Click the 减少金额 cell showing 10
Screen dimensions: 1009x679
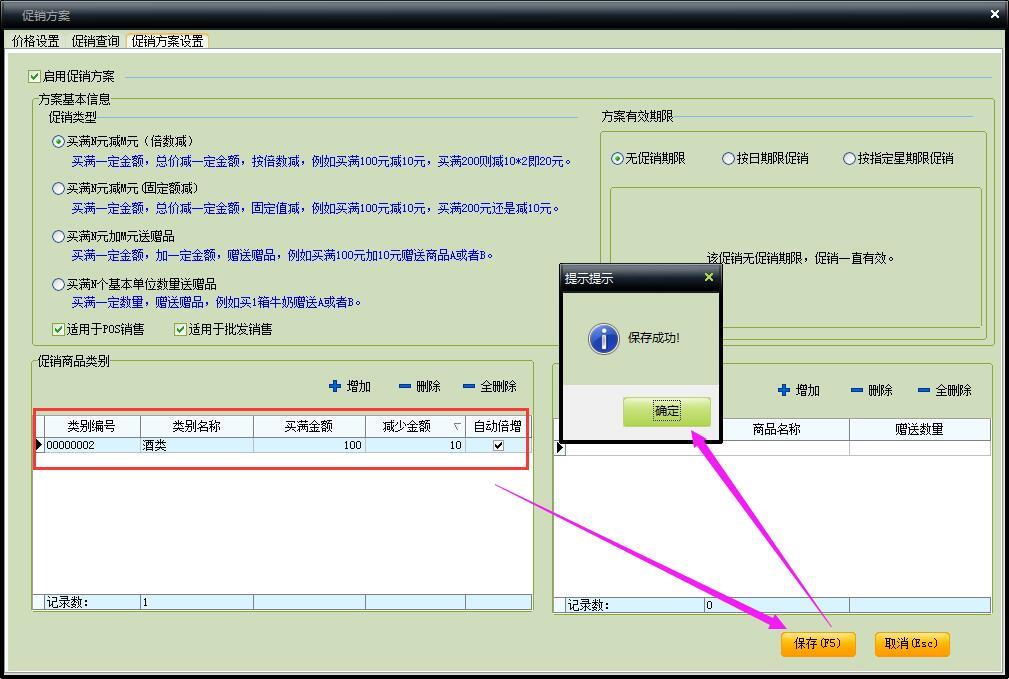pos(415,445)
